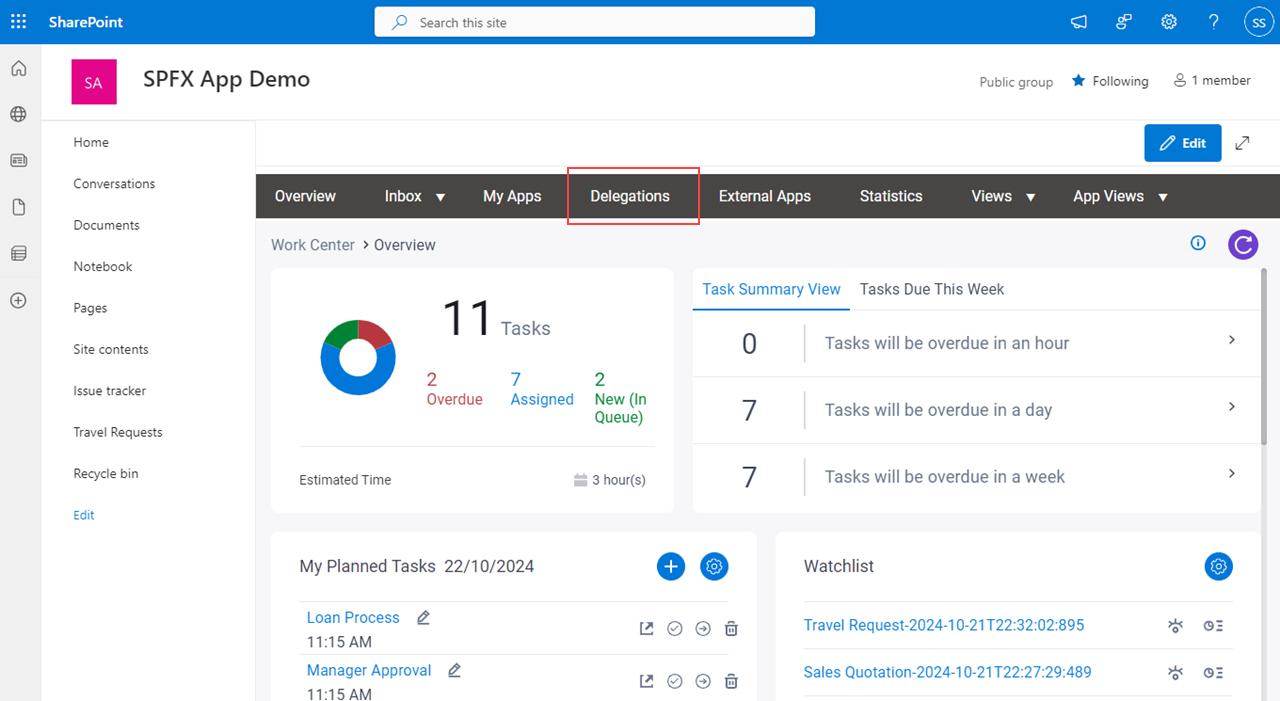1280x701 pixels.
Task: Open the External Apps menu item
Action: coord(765,196)
